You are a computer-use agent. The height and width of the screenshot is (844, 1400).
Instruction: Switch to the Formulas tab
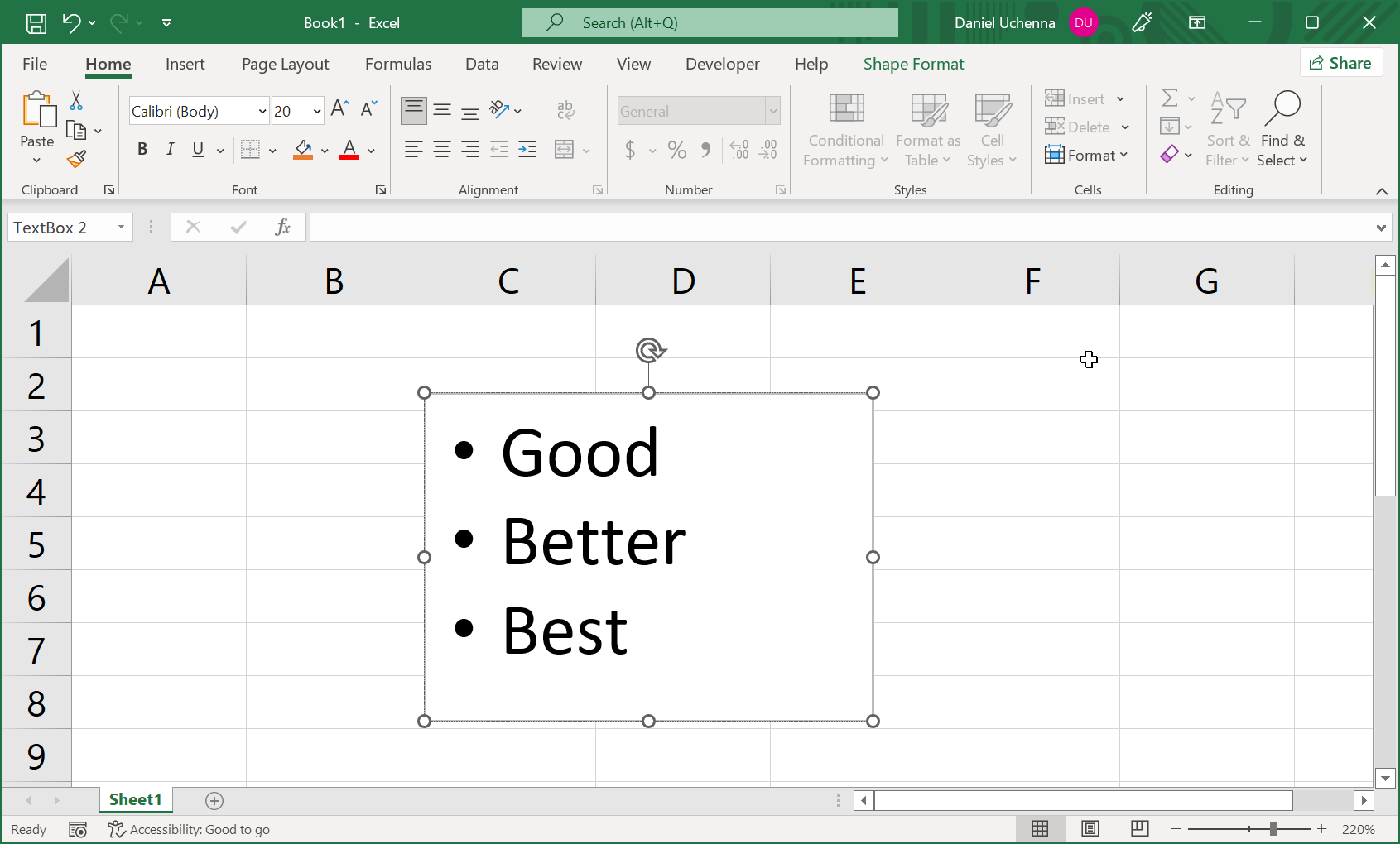(397, 64)
